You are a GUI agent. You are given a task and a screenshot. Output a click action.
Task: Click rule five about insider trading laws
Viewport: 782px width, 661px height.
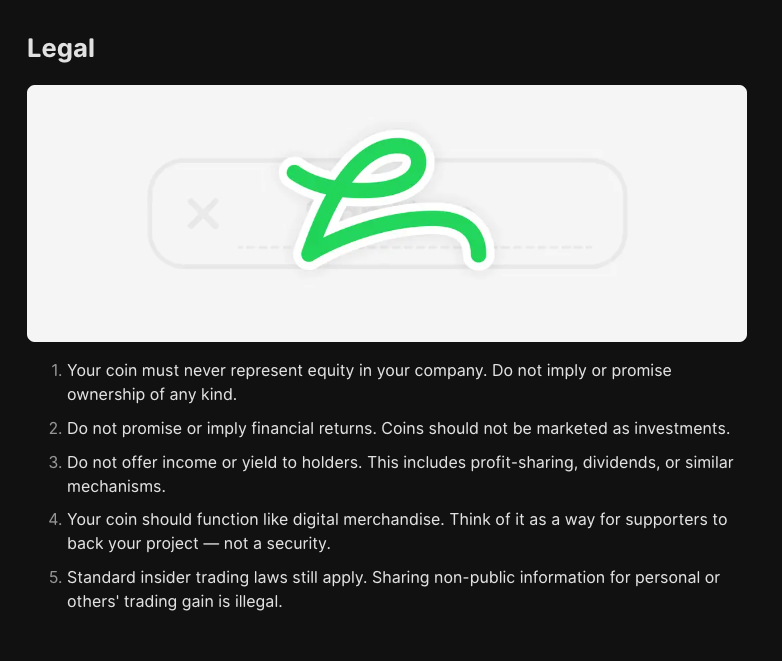[393, 589]
